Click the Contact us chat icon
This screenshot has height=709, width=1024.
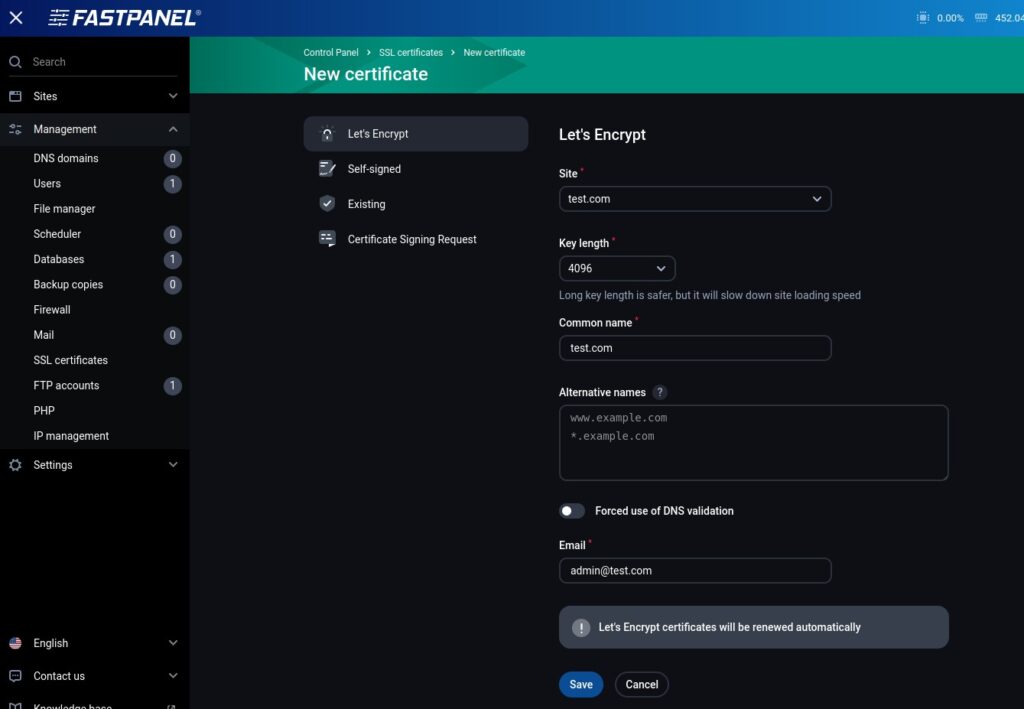(x=15, y=676)
